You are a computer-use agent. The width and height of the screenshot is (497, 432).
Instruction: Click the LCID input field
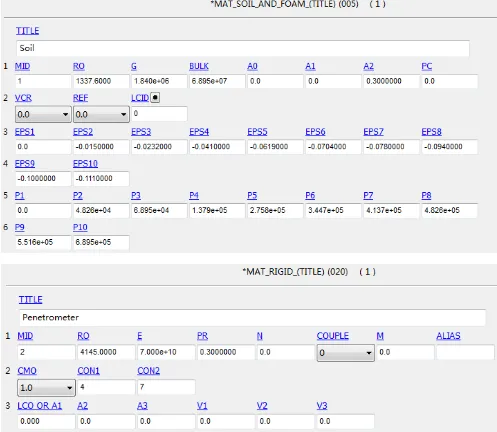tap(159, 114)
